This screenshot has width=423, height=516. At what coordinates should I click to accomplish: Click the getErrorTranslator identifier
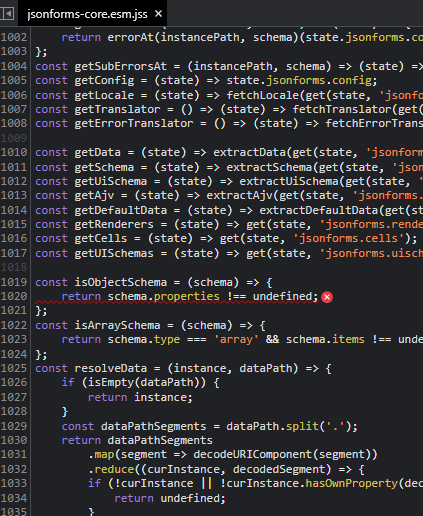point(134,123)
